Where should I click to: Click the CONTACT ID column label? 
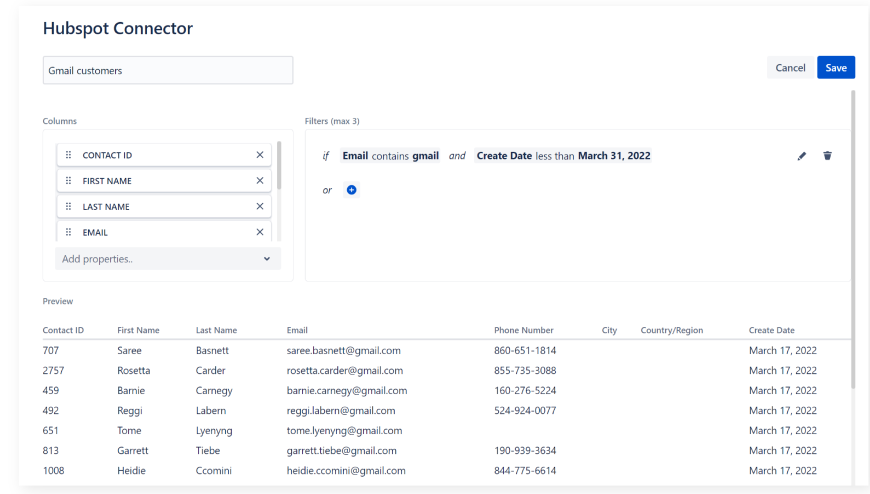coord(107,155)
